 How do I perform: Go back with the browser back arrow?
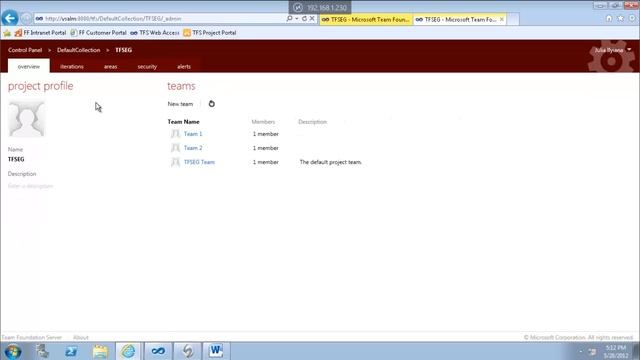click(10, 18)
